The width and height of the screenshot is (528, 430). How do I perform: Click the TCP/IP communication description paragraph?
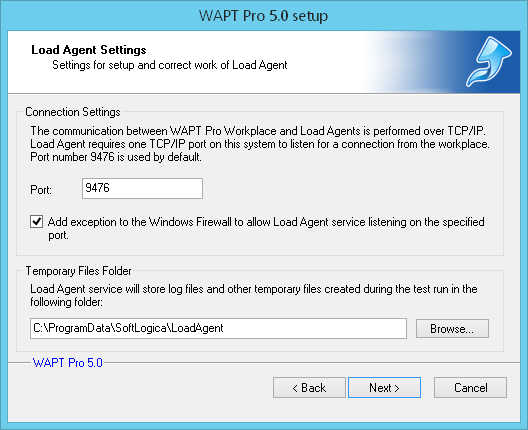pos(260,144)
